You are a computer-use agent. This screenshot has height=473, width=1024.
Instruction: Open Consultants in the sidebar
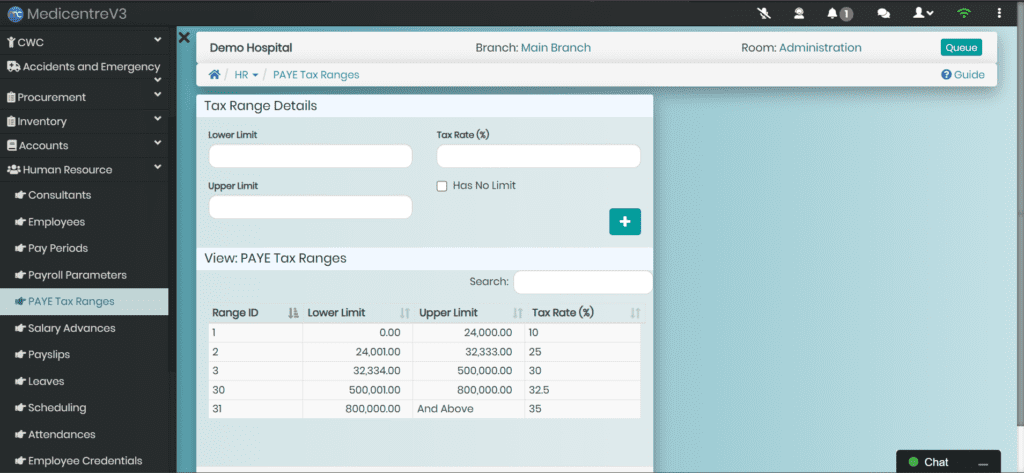click(x=84, y=195)
